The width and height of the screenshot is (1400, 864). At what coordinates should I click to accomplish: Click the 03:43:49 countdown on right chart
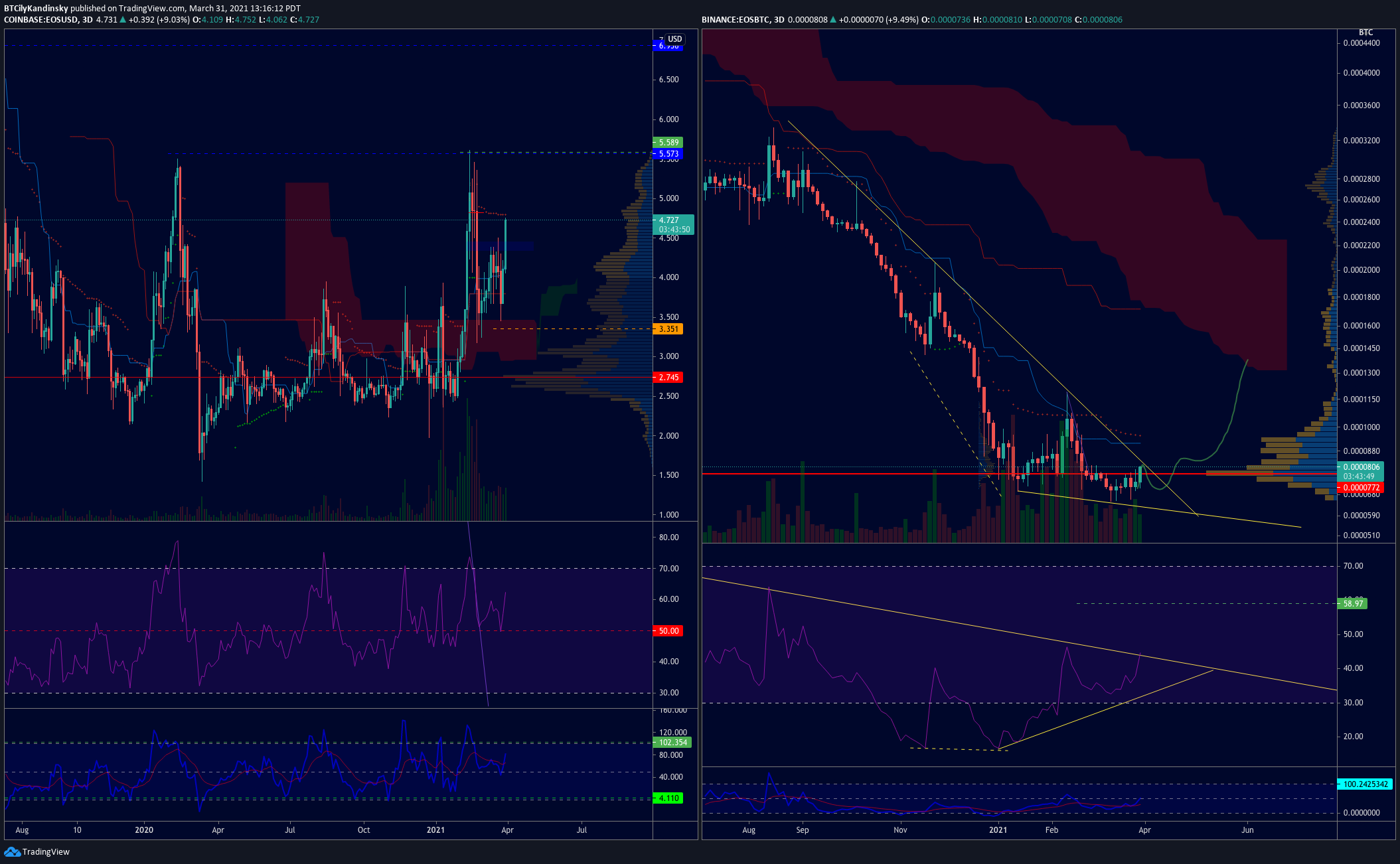coord(1359,476)
